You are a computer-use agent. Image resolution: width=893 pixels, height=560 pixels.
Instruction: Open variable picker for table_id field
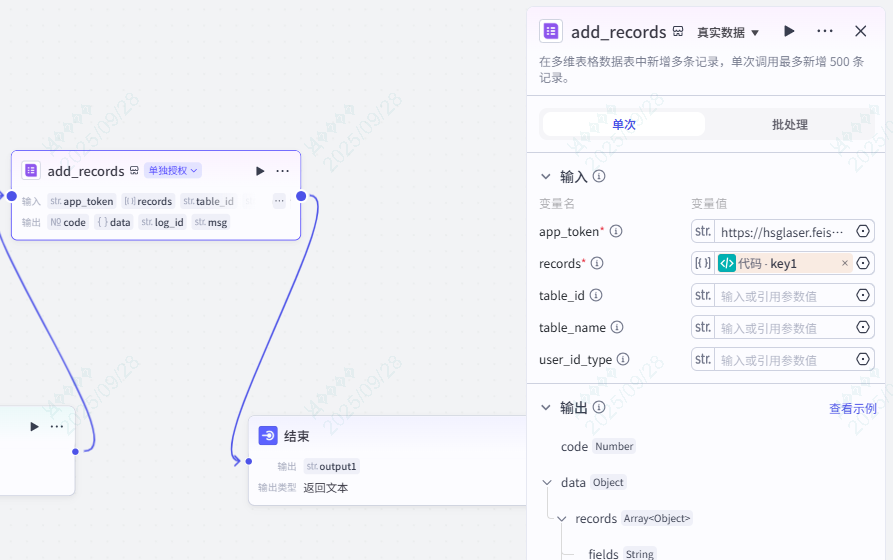[x=863, y=296]
